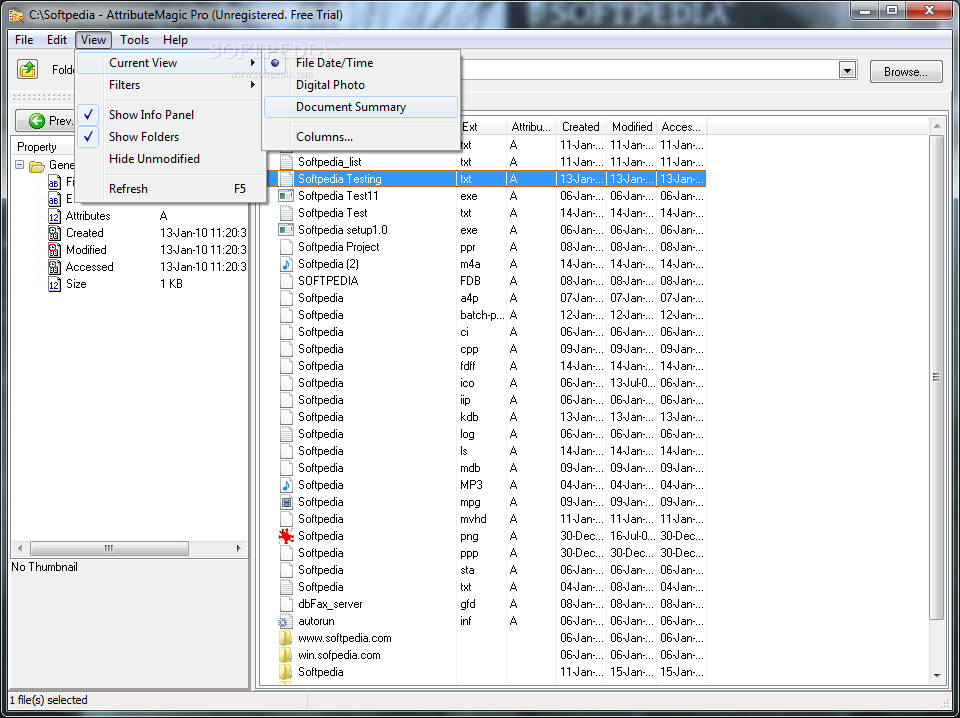Close the open View menu
This screenshot has width=960, height=718.
93,40
